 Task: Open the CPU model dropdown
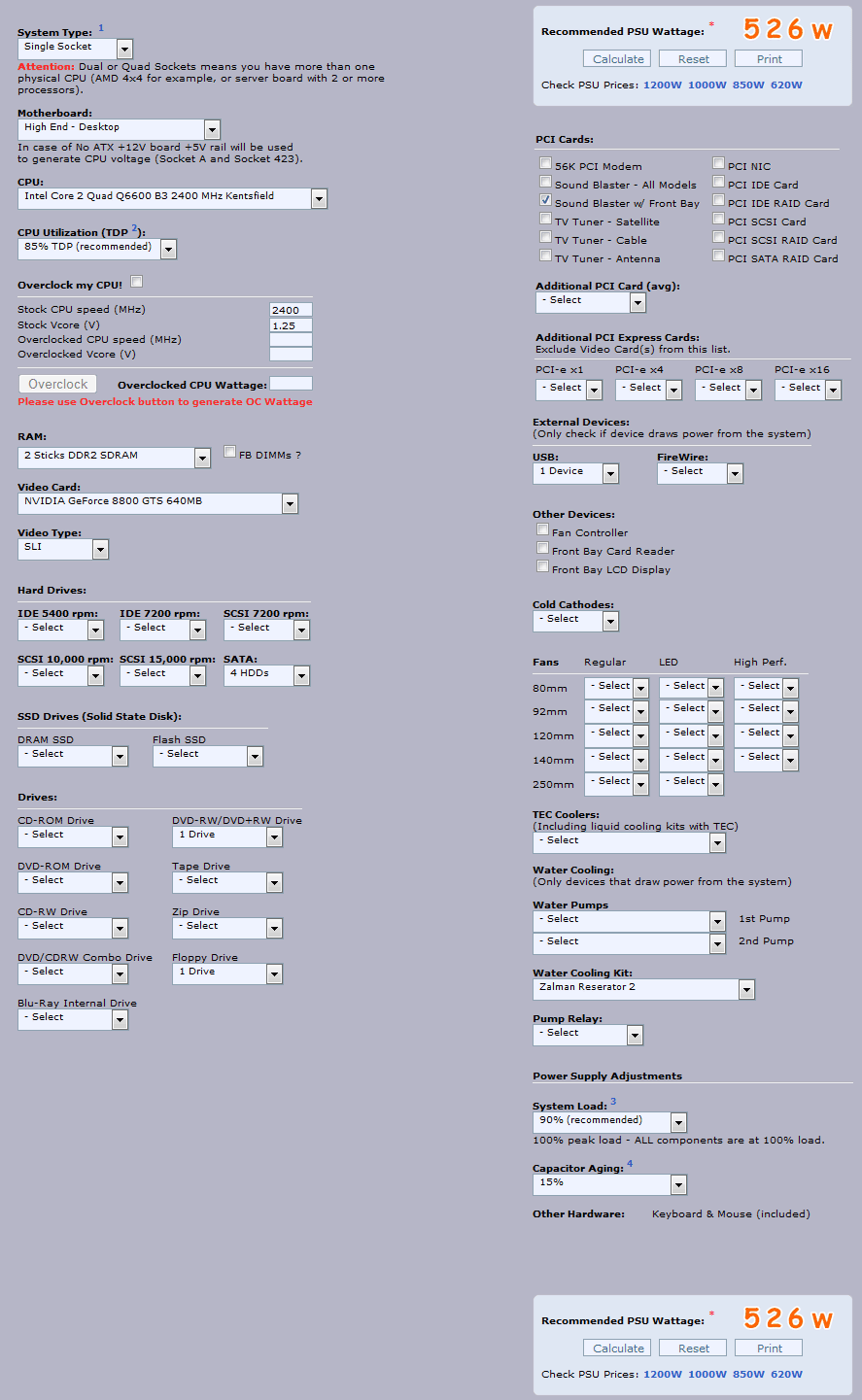pos(172,198)
